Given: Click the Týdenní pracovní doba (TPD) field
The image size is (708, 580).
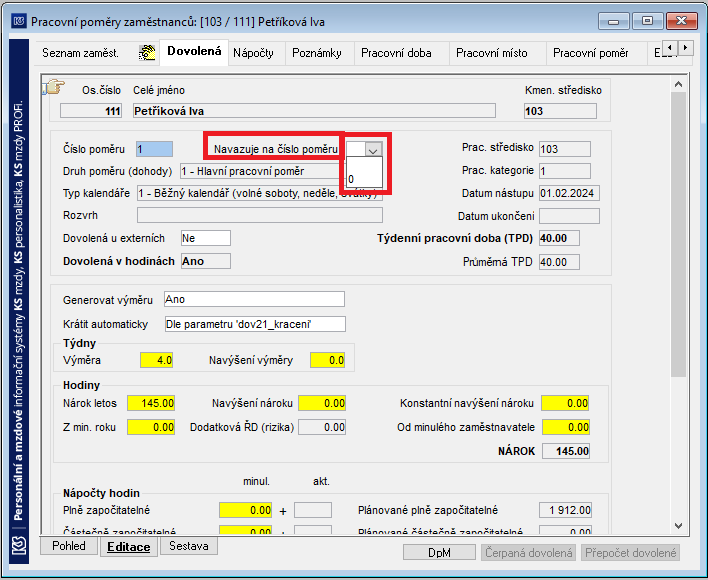Looking at the screenshot, I should 559,238.
